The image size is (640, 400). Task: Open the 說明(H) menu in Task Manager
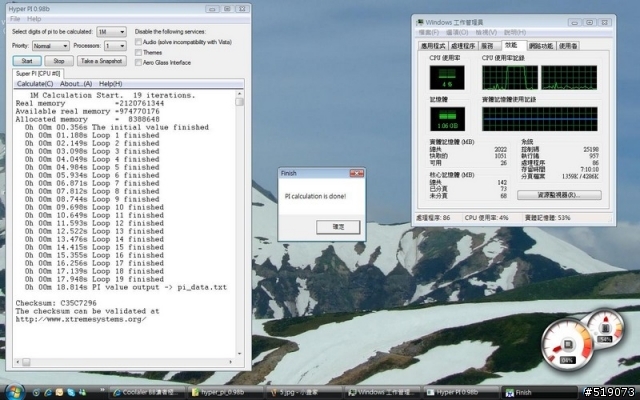pyautogui.click(x=515, y=32)
